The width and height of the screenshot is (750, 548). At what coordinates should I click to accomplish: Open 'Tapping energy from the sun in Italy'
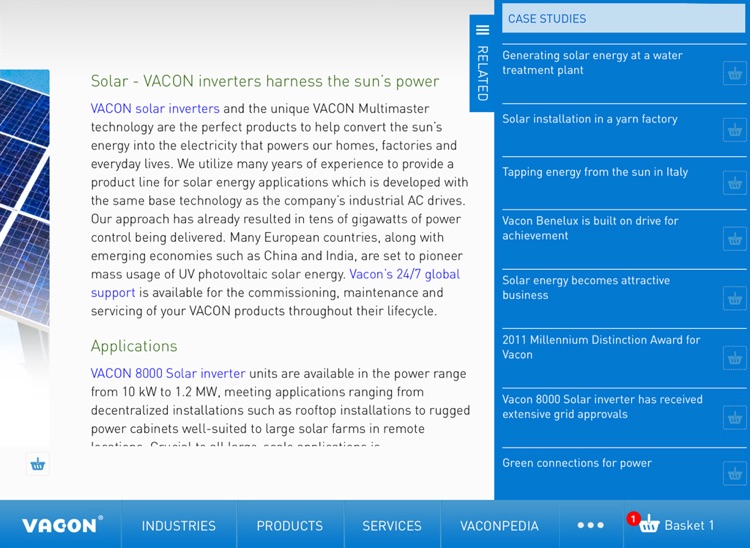point(595,172)
